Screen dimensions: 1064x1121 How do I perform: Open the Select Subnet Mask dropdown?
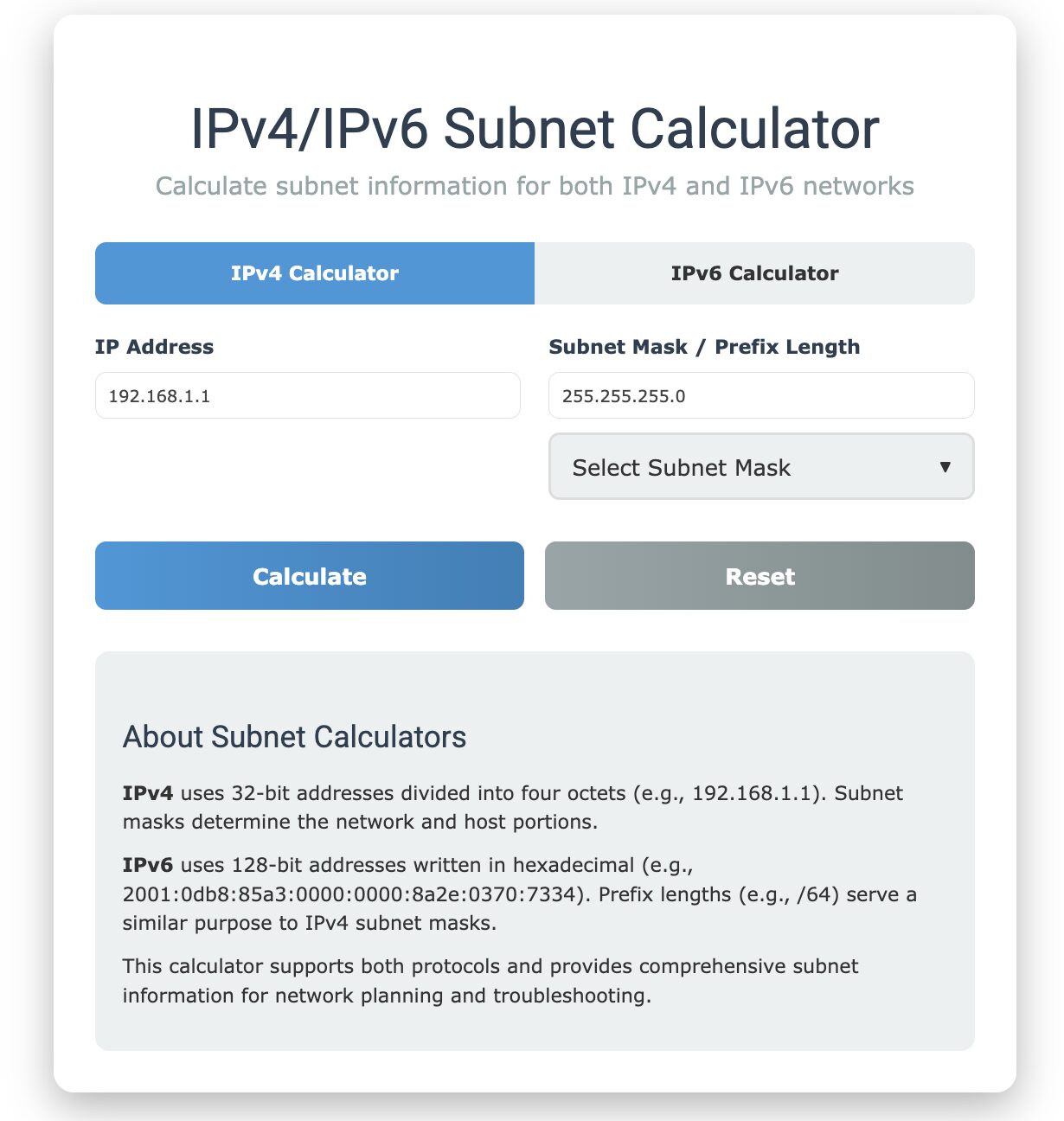pos(760,467)
